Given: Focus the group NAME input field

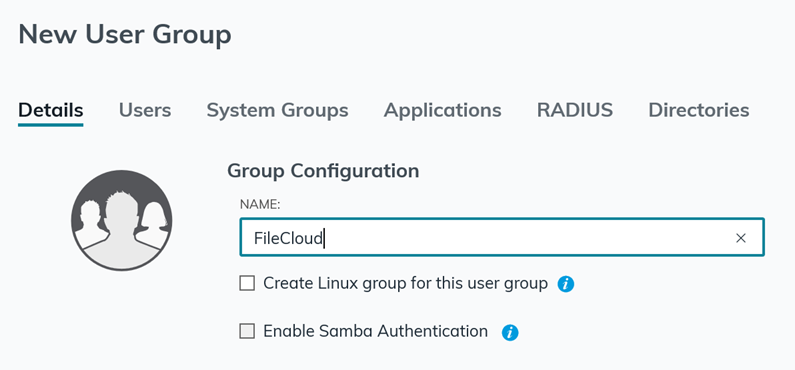Looking at the screenshot, I should pyautogui.click(x=502, y=237).
